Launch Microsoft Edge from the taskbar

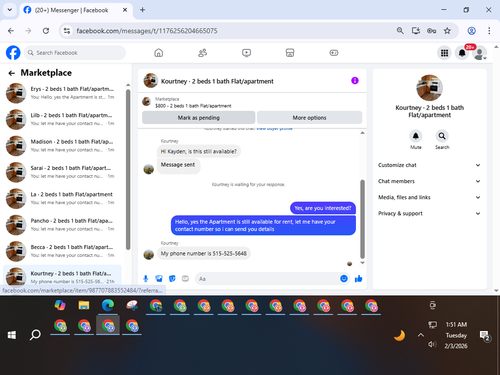pos(108,305)
